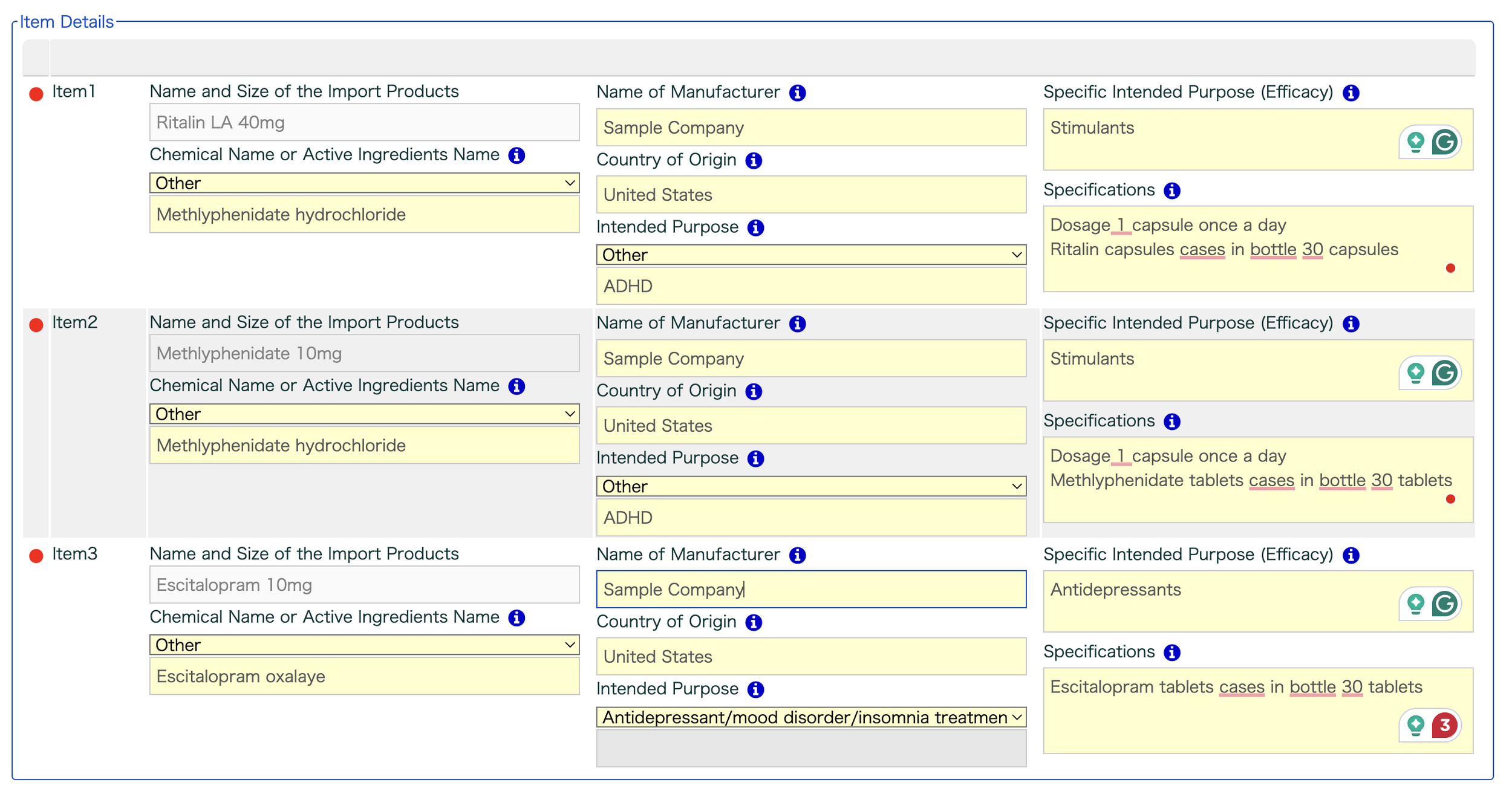Click info icon beside Item2 Specifications label
Image resolution: width=1512 pixels, height=794 pixels.
[x=1171, y=421]
